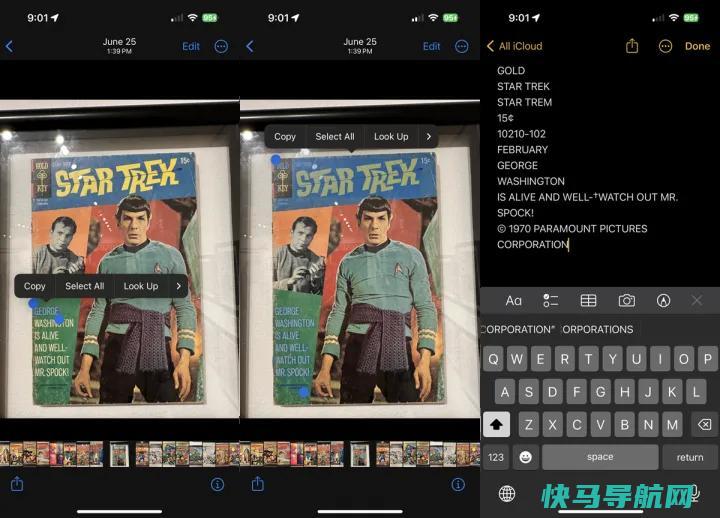
Task: Open the markup pen tool in Notes
Action: (x=663, y=301)
